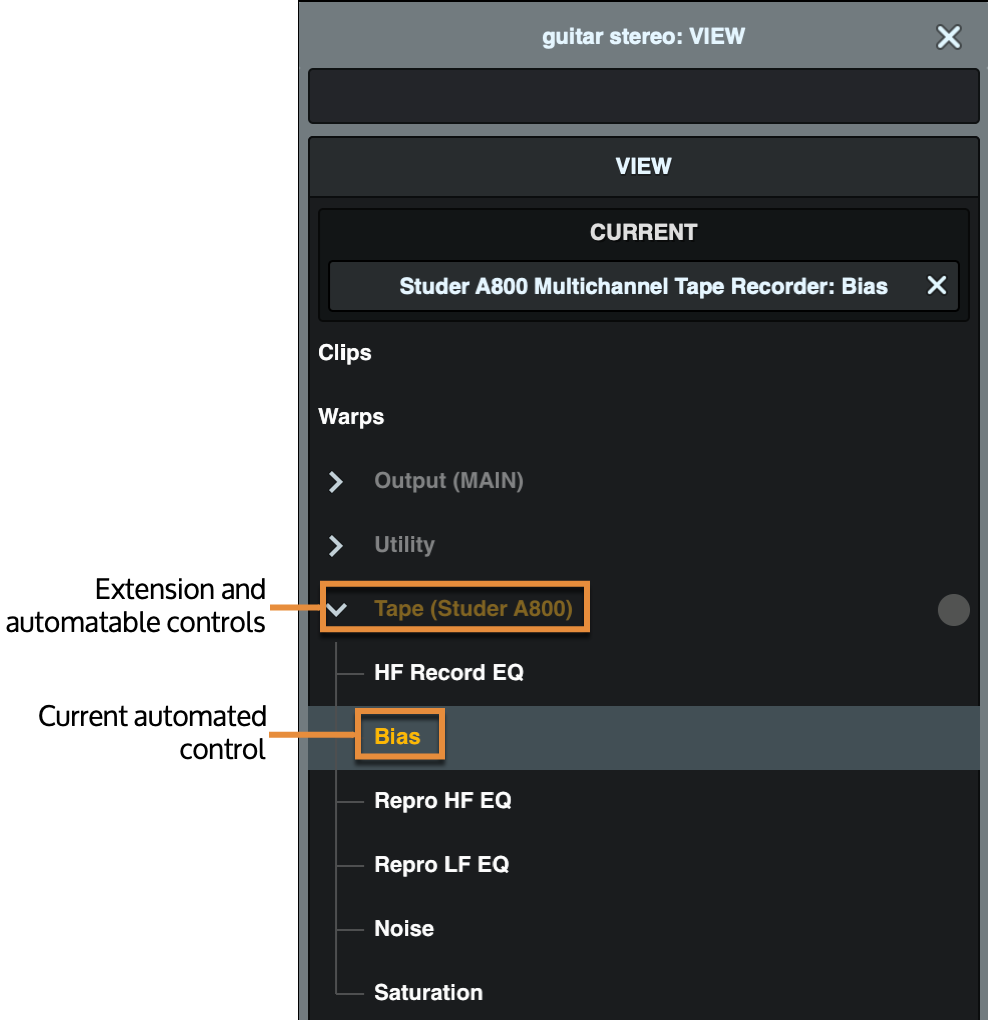Collapse the Tape (Studer A800) section
Image resolution: width=988 pixels, height=1020 pixels.
tap(337, 609)
